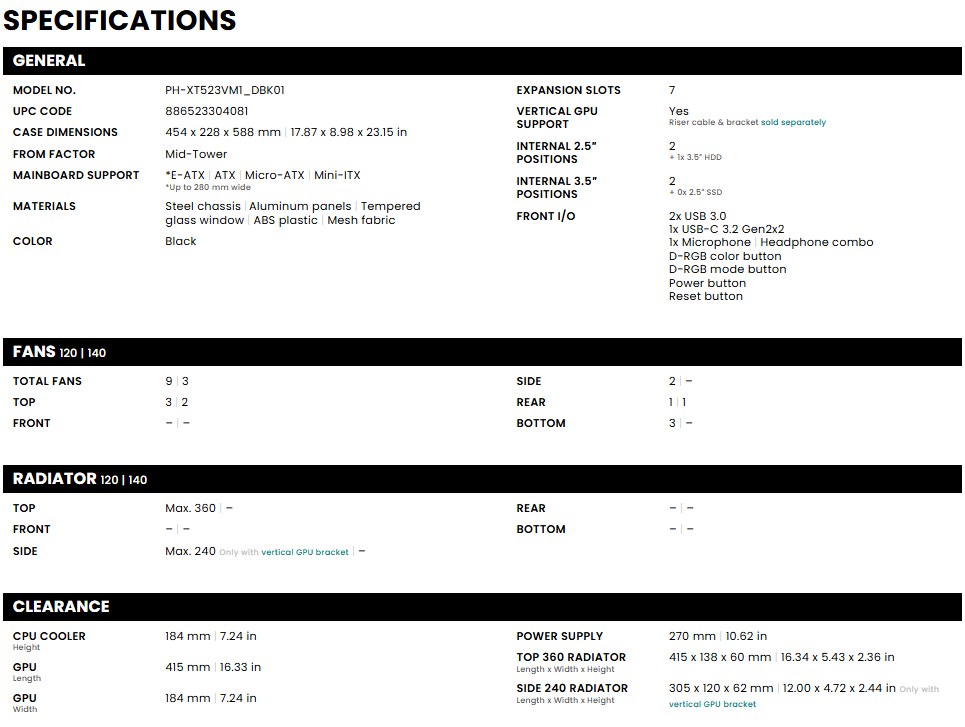The image size is (965, 727).
Task: Open the 'sold separately' riser cable link
Action: pyautogui.click(x=793, y=123)
